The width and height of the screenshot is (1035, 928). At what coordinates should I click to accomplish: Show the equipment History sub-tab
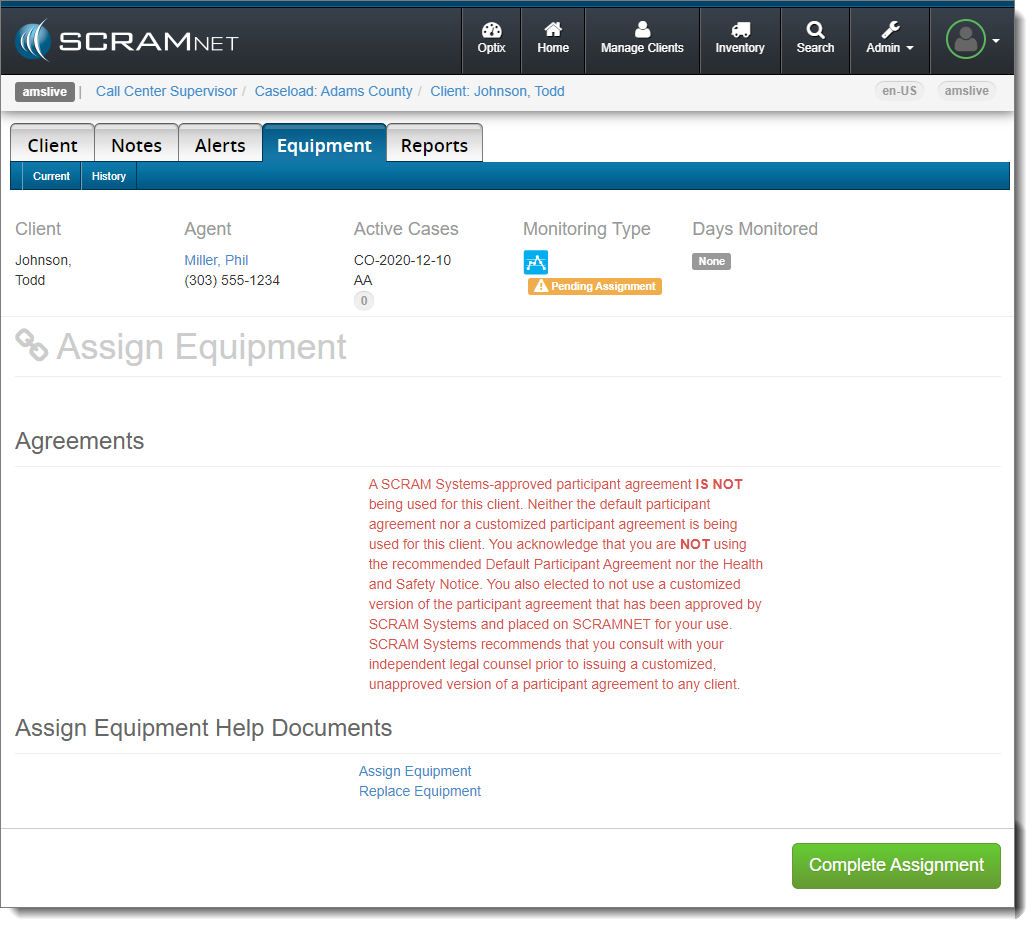[x=109, y=176]
